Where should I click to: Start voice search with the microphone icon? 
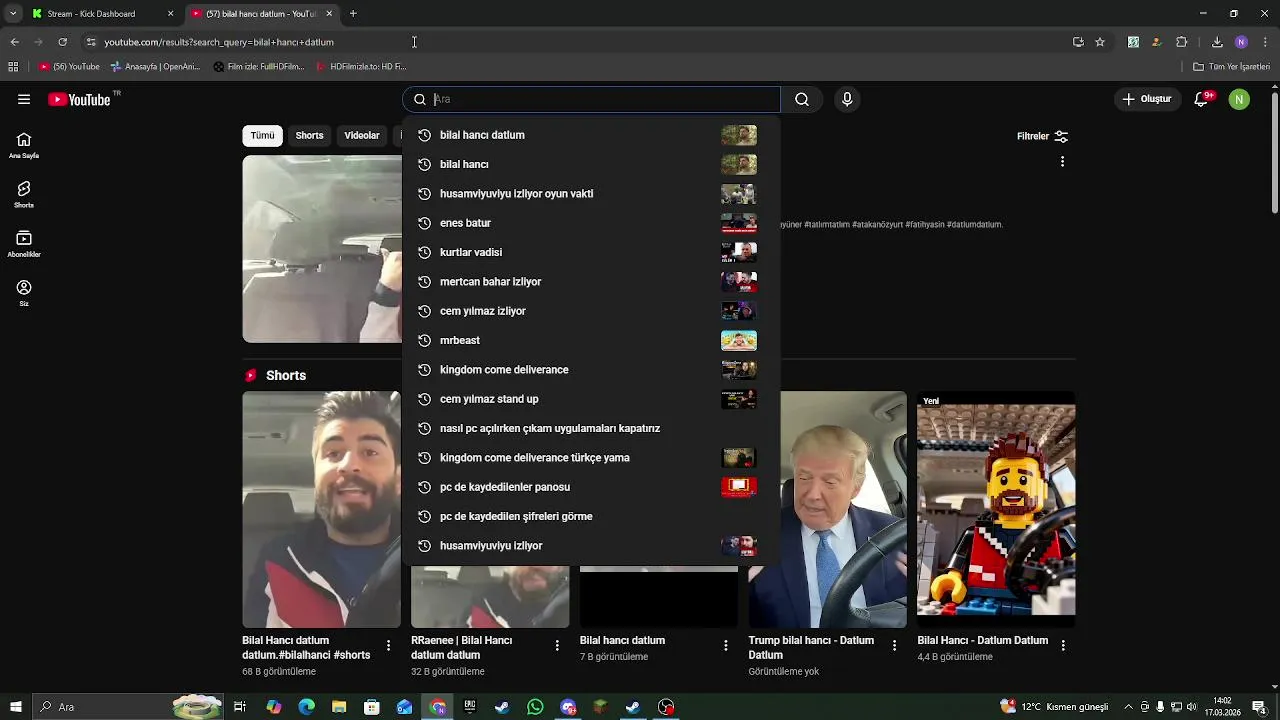tap(847, 99)
